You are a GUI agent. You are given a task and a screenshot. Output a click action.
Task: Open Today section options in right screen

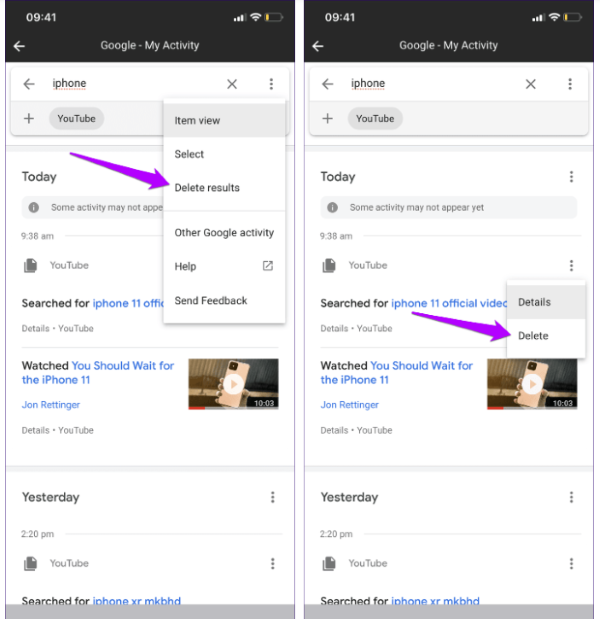571,176
